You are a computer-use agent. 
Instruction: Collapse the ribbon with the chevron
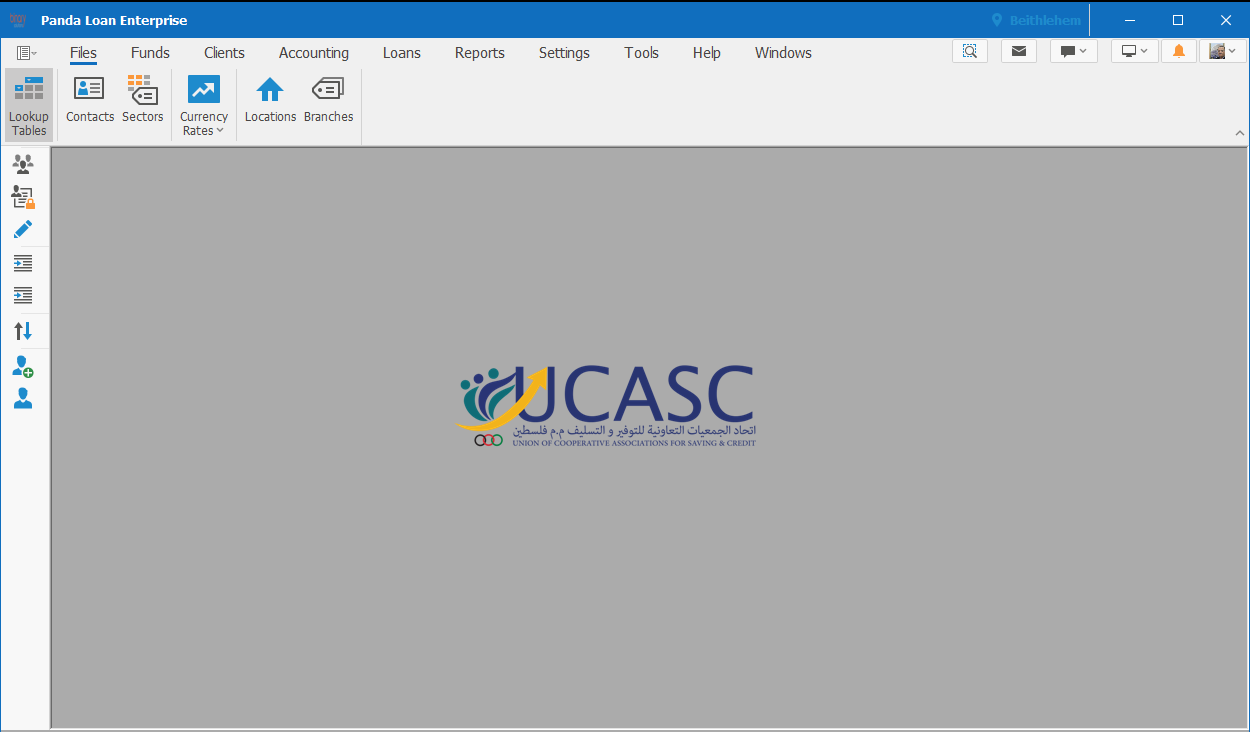(1240, 133)
